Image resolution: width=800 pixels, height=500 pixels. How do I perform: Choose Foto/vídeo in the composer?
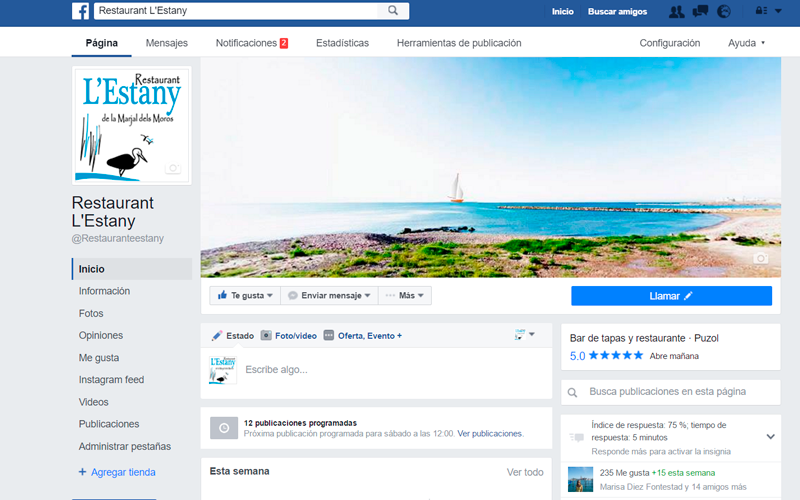coord(289,336)
